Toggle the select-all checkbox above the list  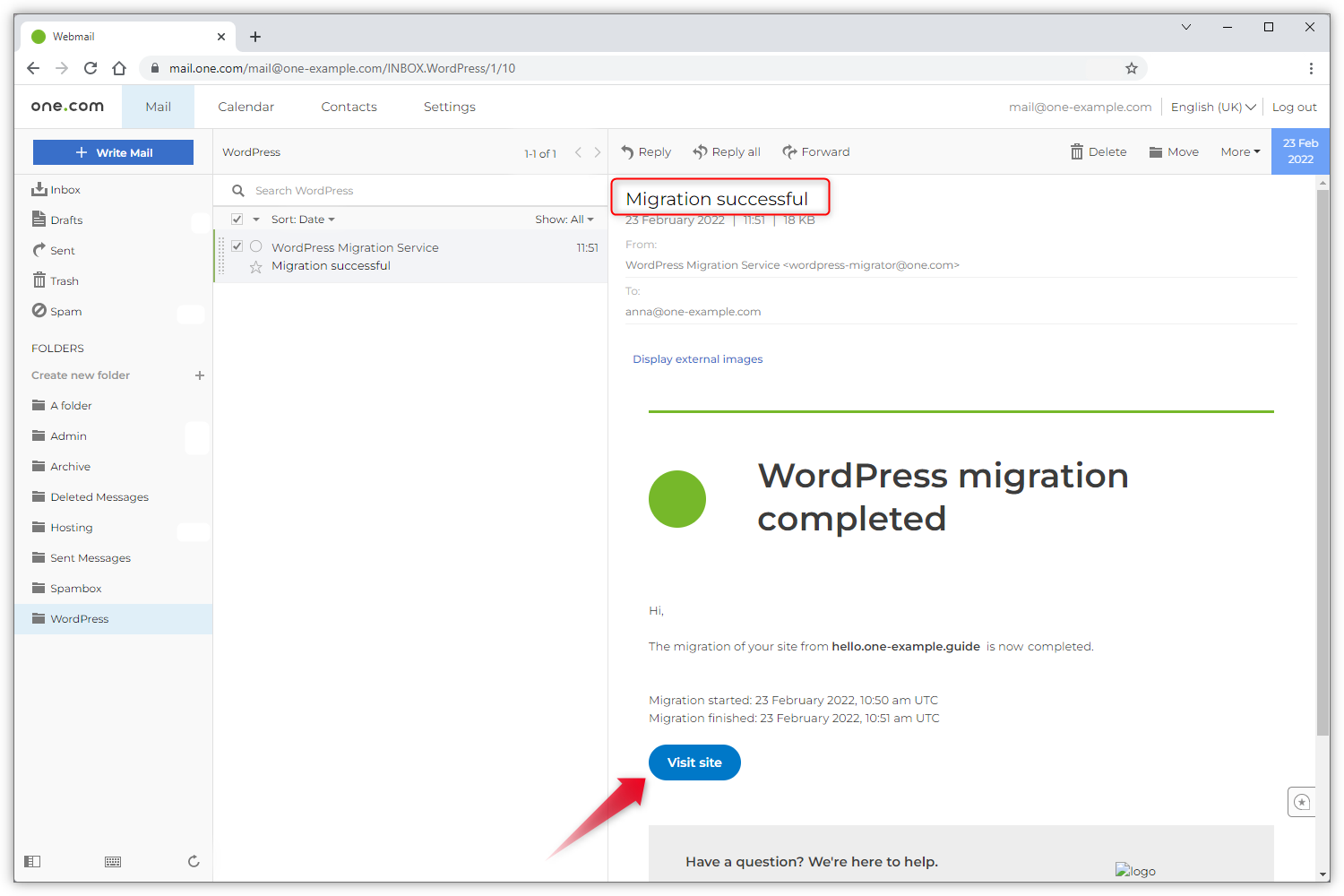pos(237,218)
